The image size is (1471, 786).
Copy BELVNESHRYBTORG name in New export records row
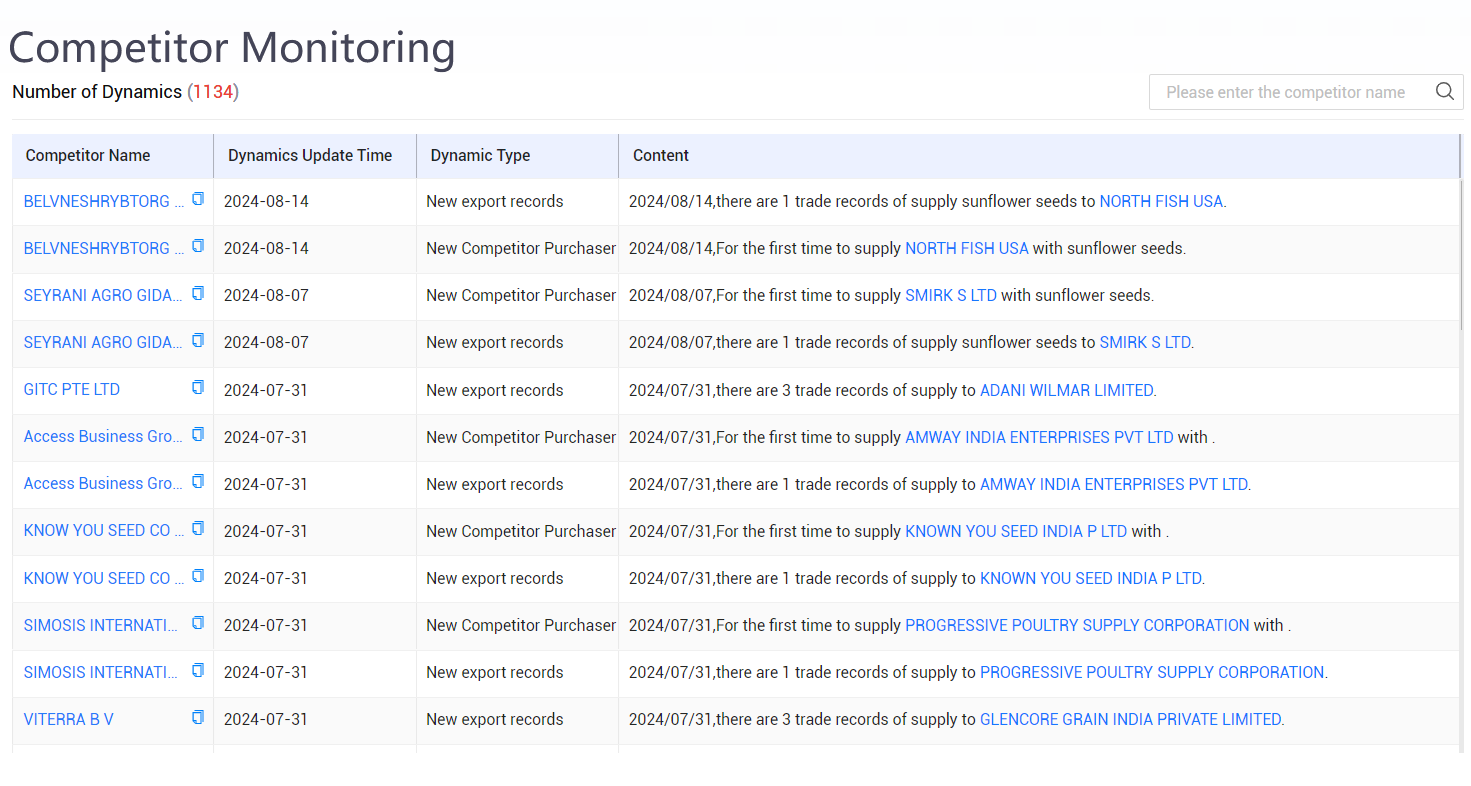point(198,199)
